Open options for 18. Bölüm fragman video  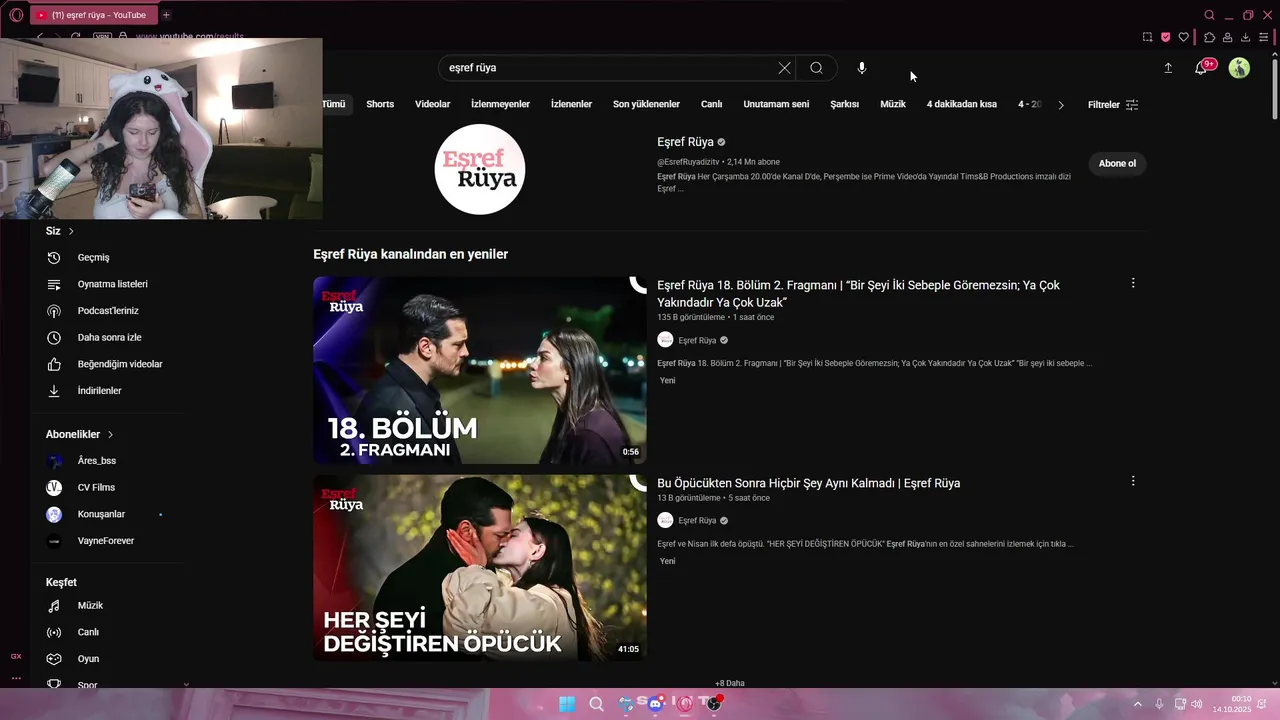pos(1133,283)
